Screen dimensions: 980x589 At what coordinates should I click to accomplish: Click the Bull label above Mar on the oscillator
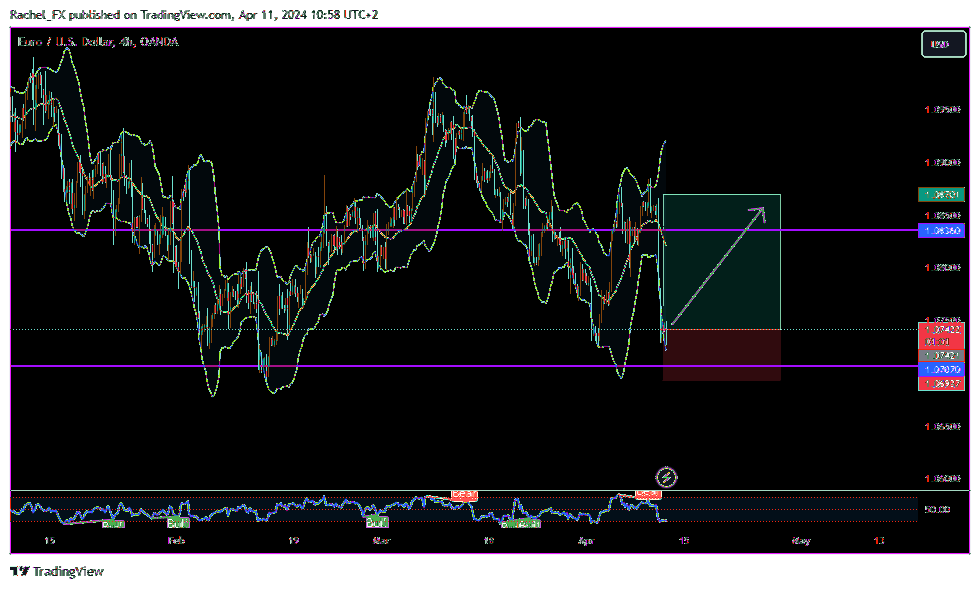point(377,523)
